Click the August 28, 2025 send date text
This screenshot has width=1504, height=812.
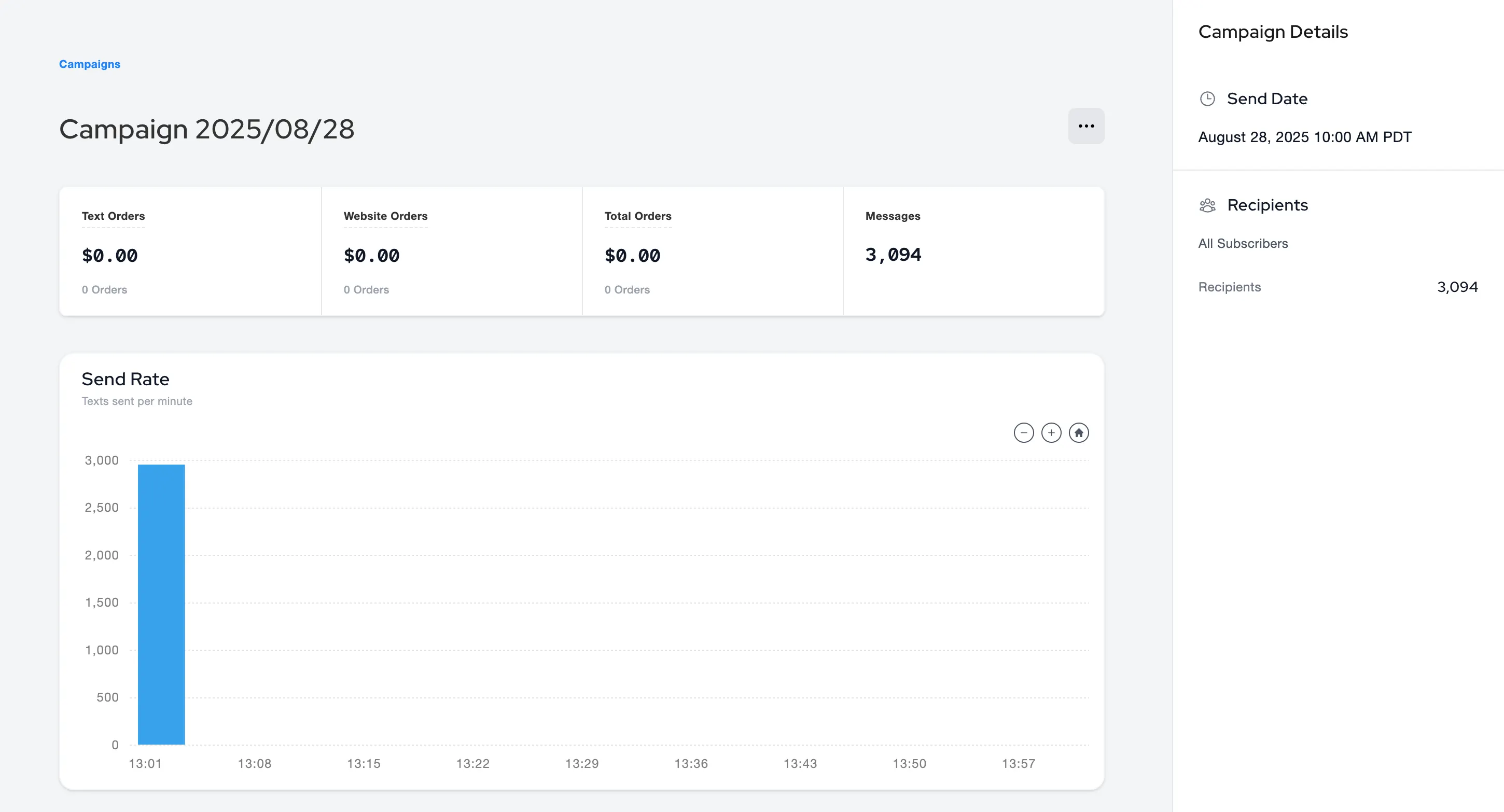[x=1304, y=137]
